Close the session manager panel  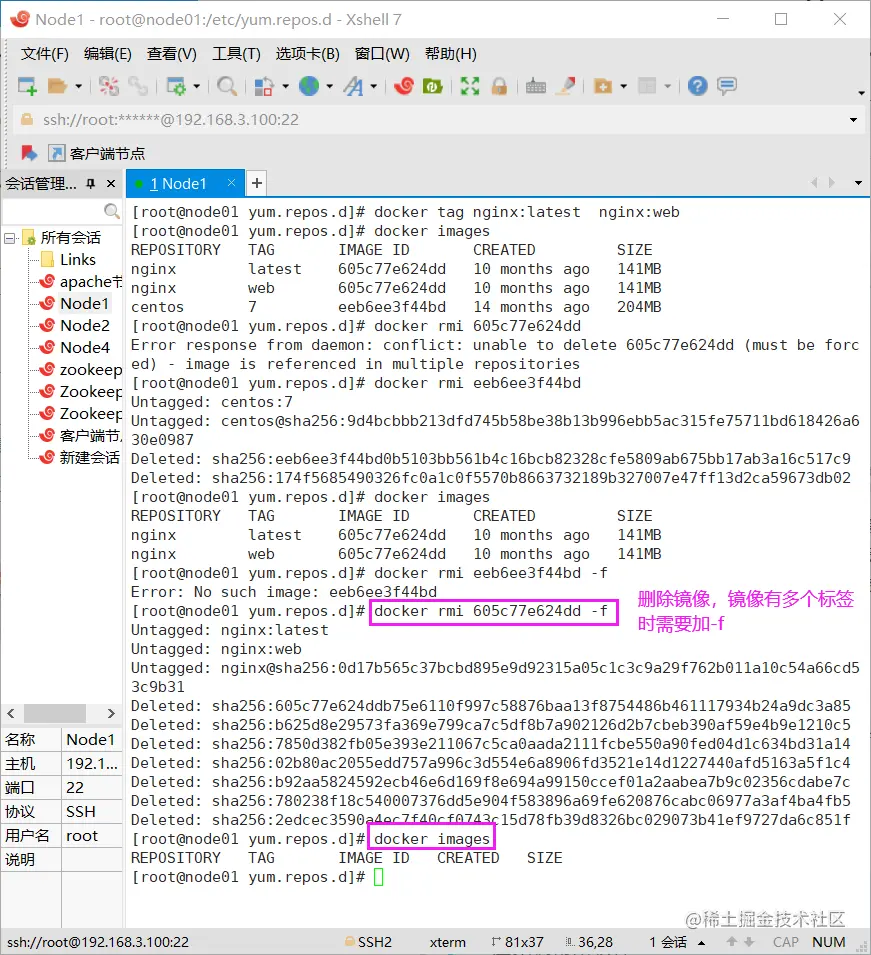click(111, 183)
